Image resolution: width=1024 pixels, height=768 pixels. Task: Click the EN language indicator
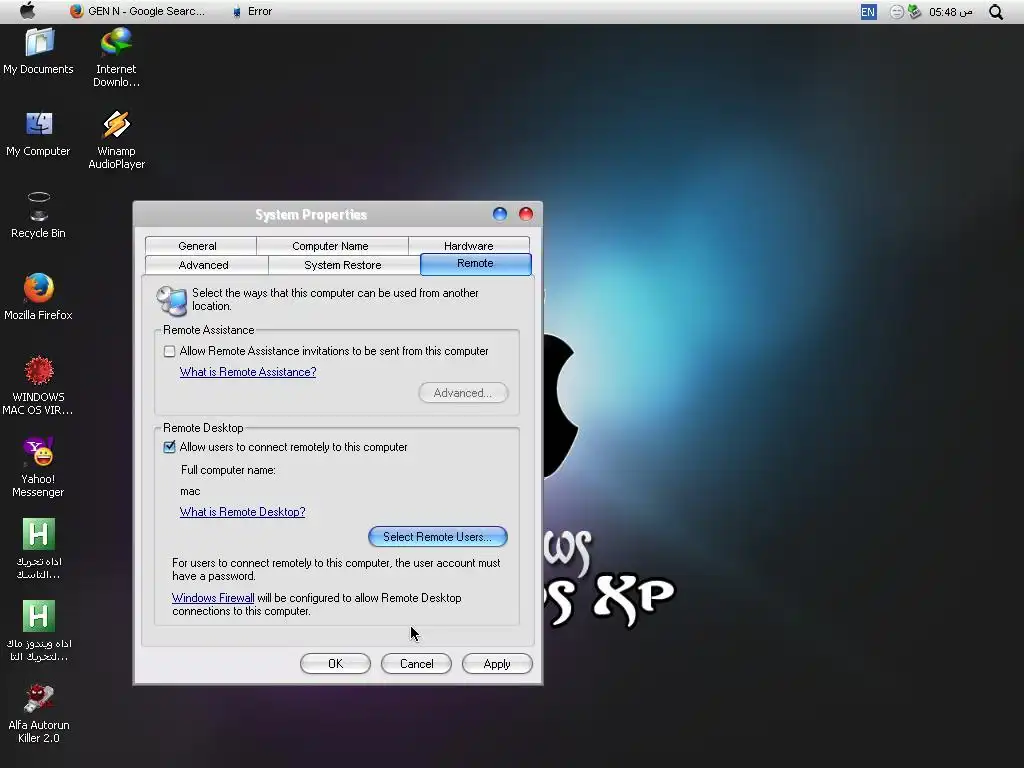click(868, 12)
